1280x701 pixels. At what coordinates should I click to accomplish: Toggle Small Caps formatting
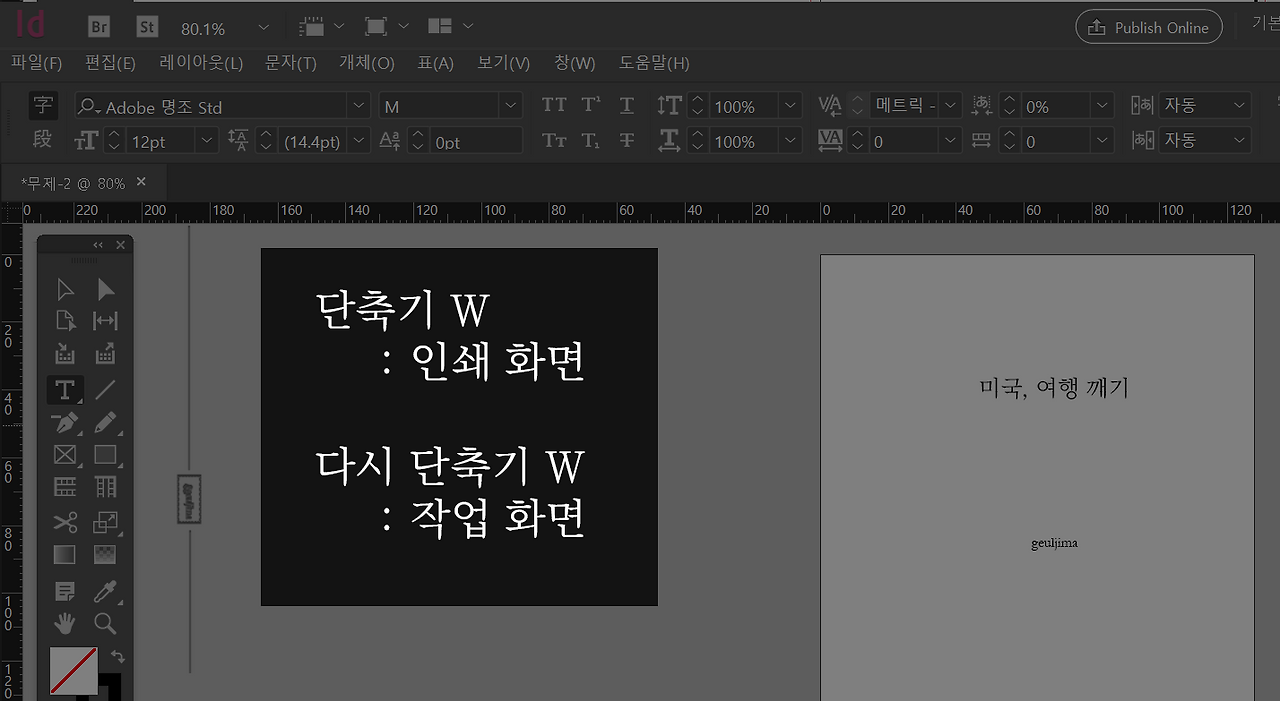pos(554,140)
